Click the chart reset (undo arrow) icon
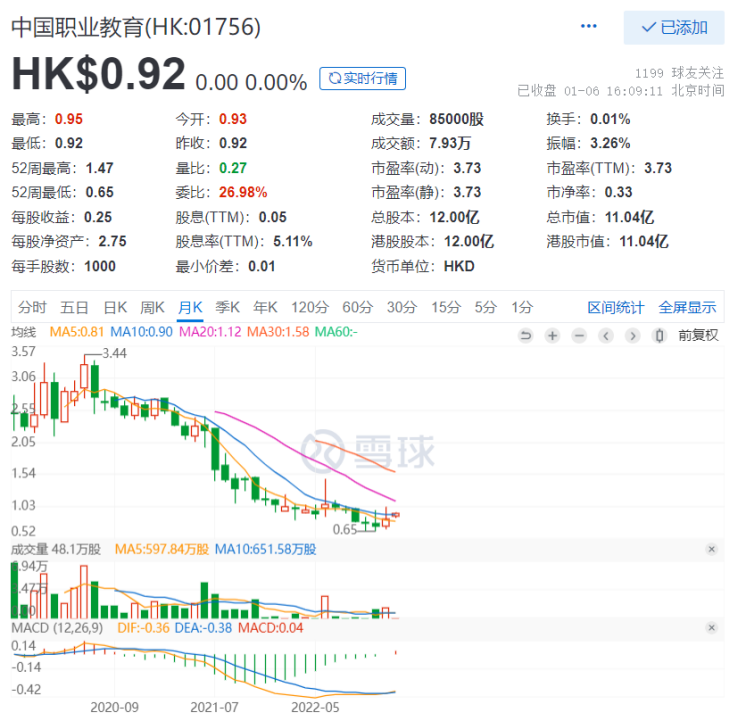 coord(525,336)
